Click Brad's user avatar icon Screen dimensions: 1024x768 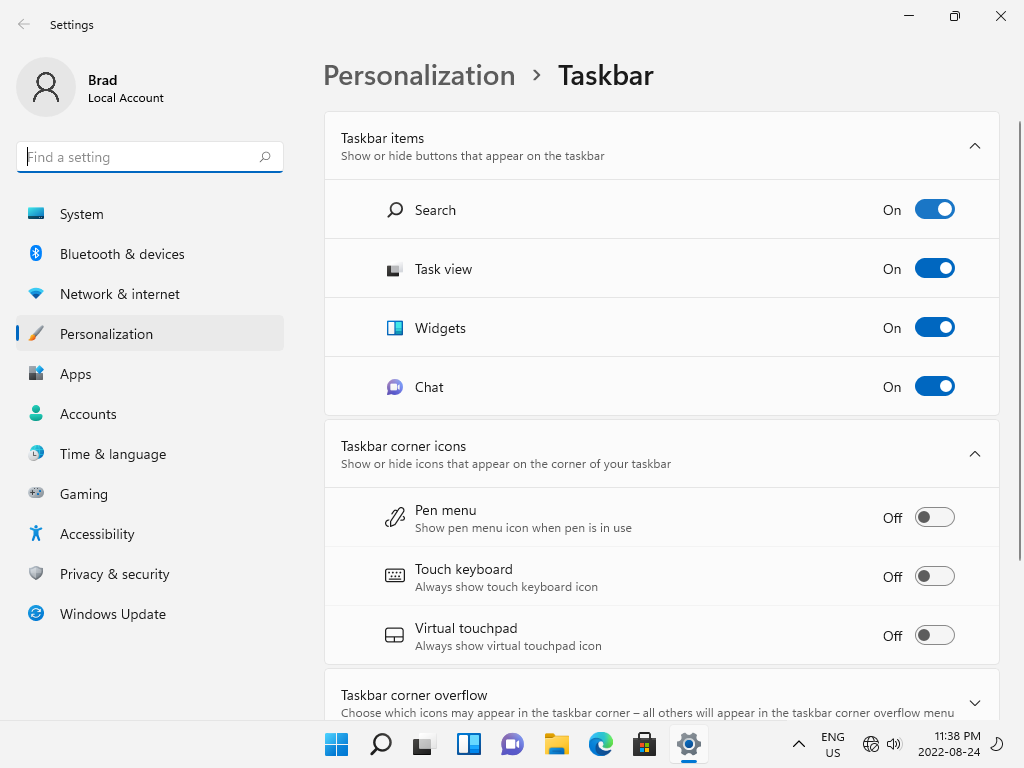point(46,87)
